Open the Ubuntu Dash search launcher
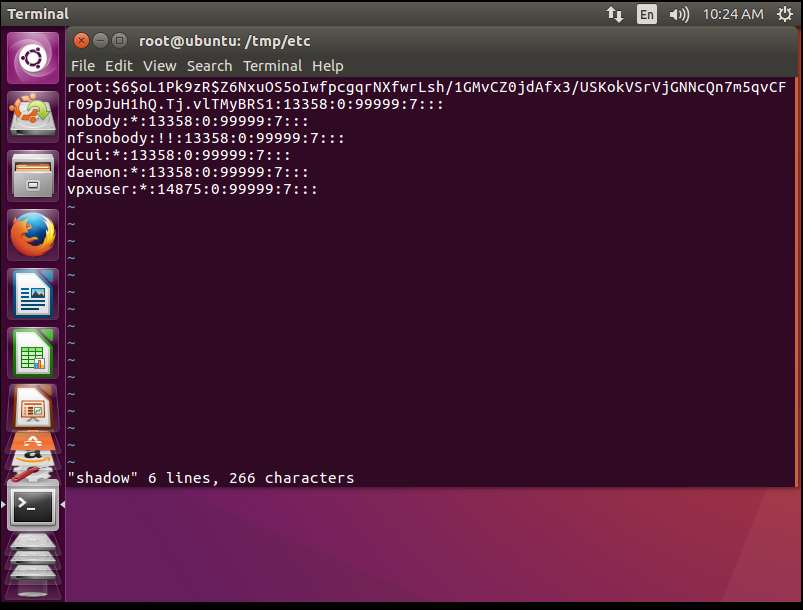This screenshot has width=803, height=610. pos(34,59)
